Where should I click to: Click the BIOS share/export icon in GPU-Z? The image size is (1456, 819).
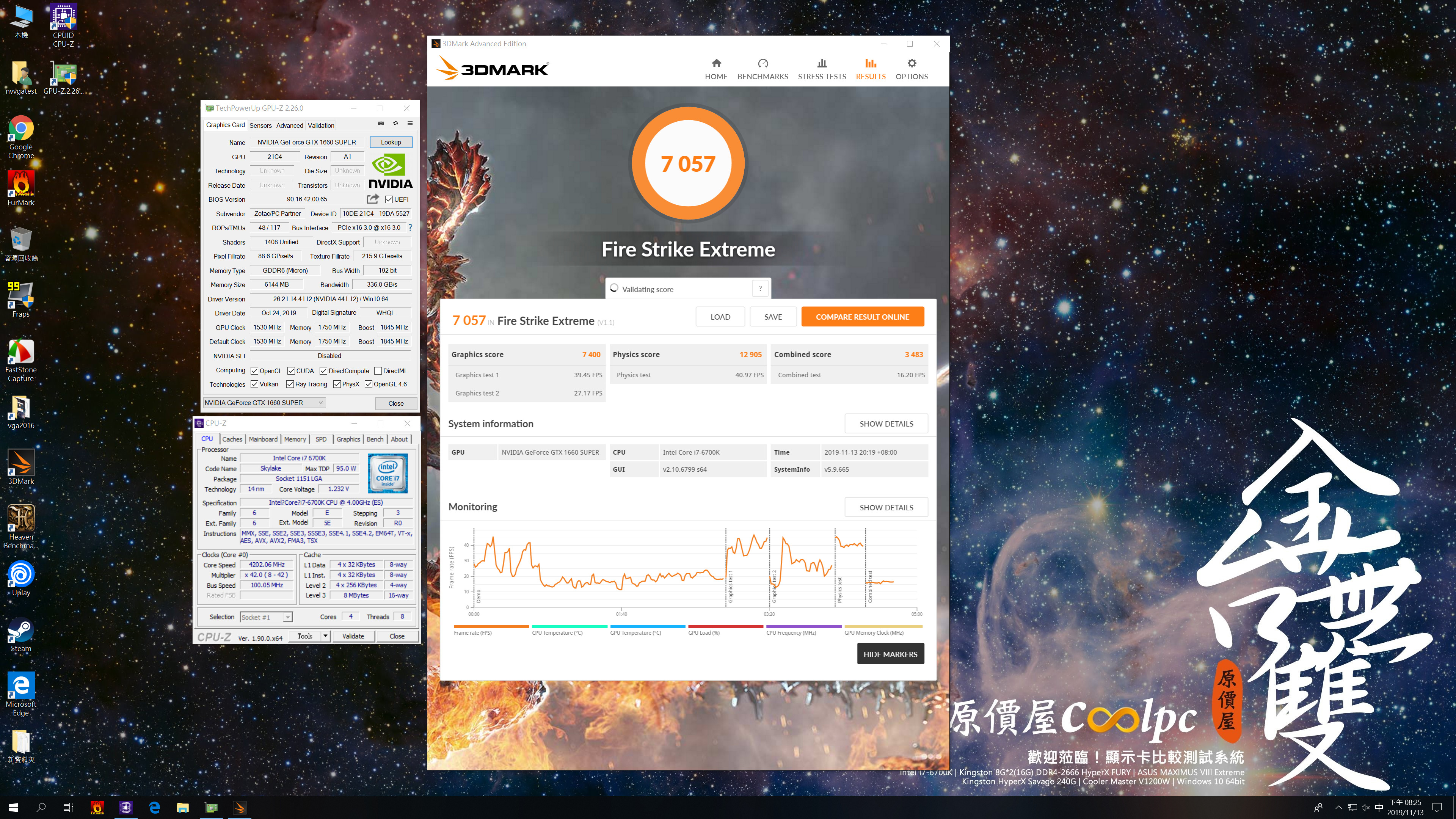point(373,199)
